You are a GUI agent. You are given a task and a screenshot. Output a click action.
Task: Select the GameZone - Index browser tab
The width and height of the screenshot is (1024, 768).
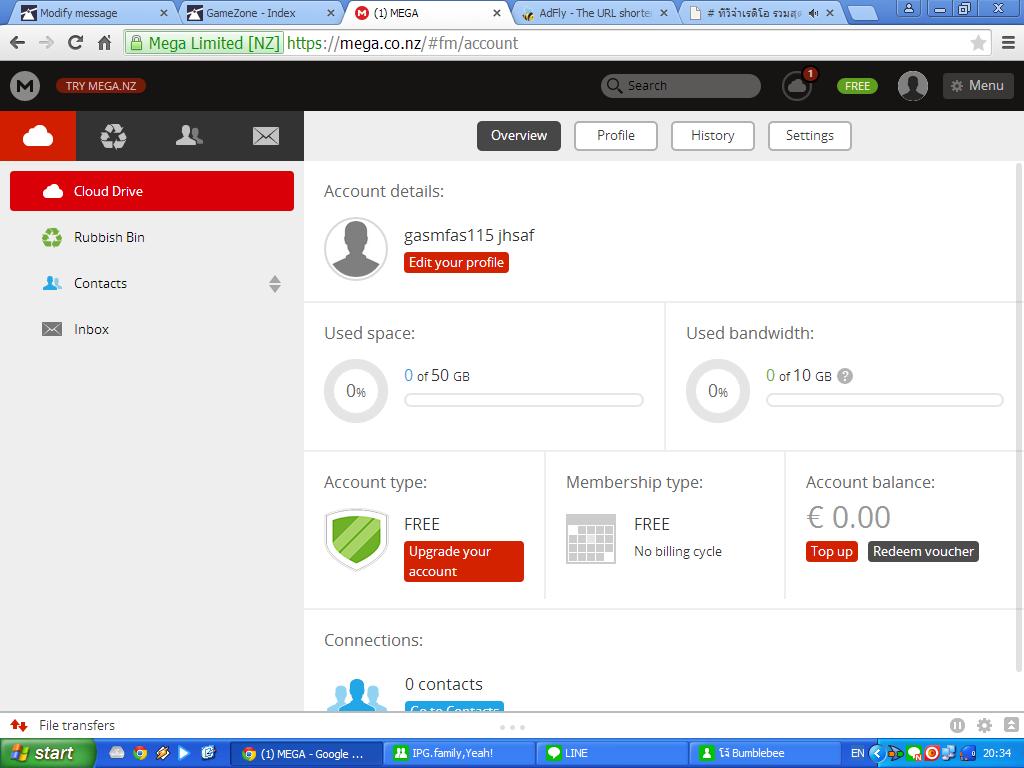(259, 13)
